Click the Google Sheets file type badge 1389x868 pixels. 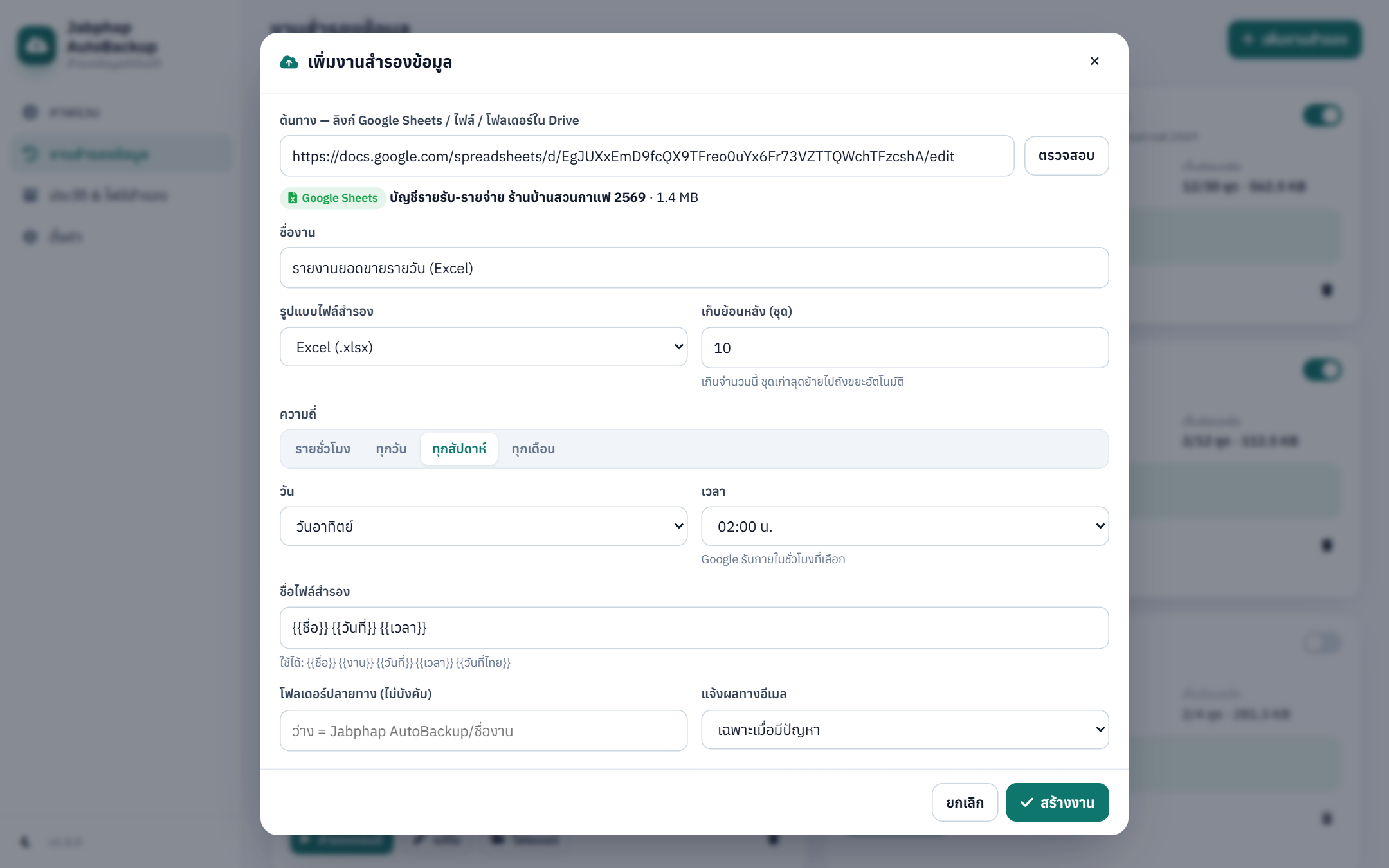tap(332, 198)
